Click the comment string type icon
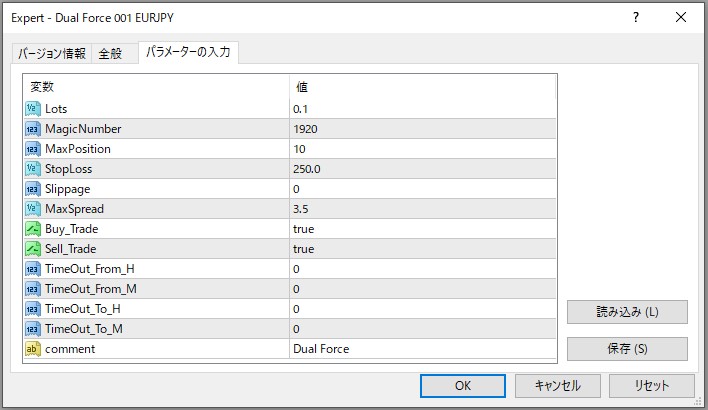708x410 pixels. 32,349
